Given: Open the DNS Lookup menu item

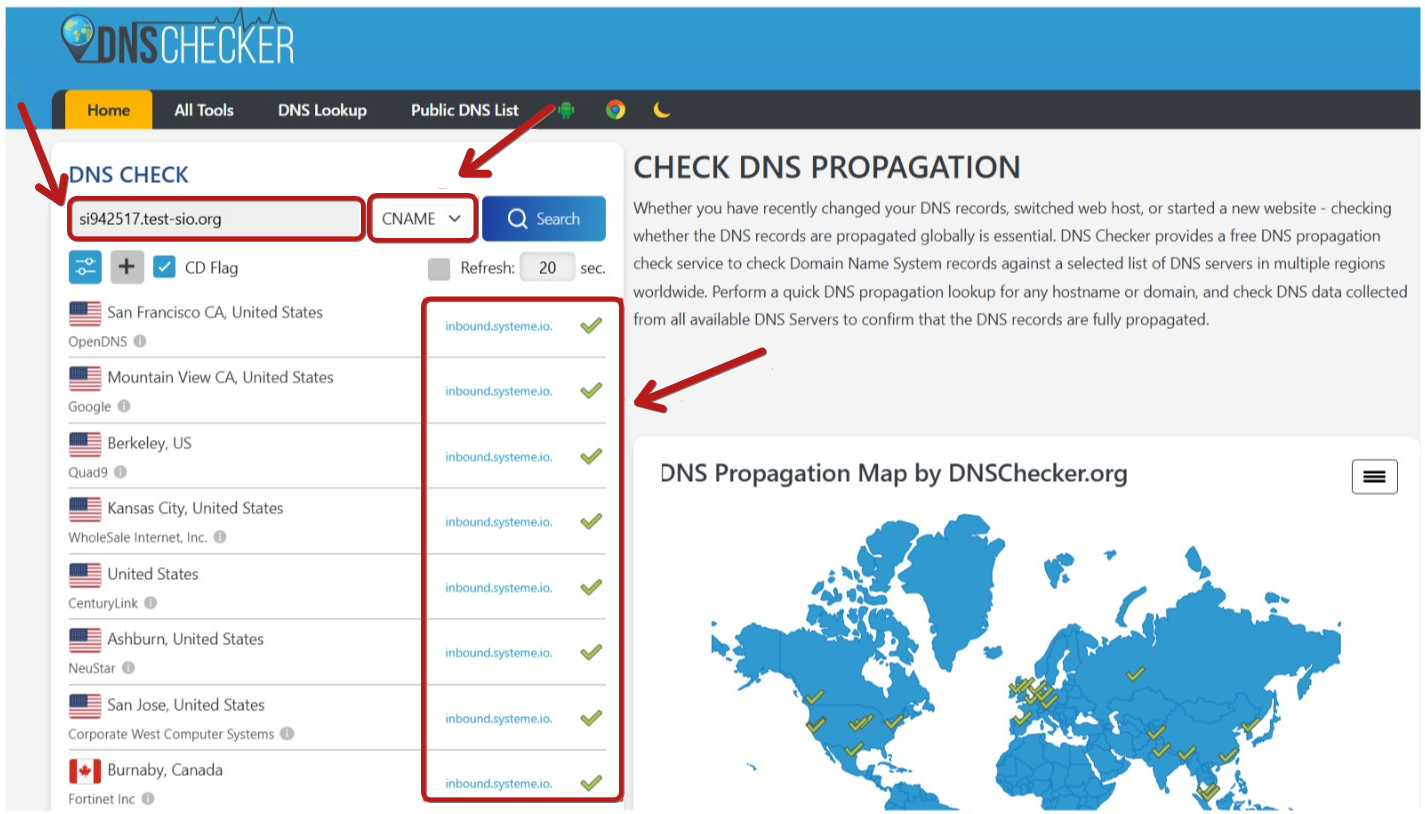Looking at the screenshot, I should pos(322,110).
